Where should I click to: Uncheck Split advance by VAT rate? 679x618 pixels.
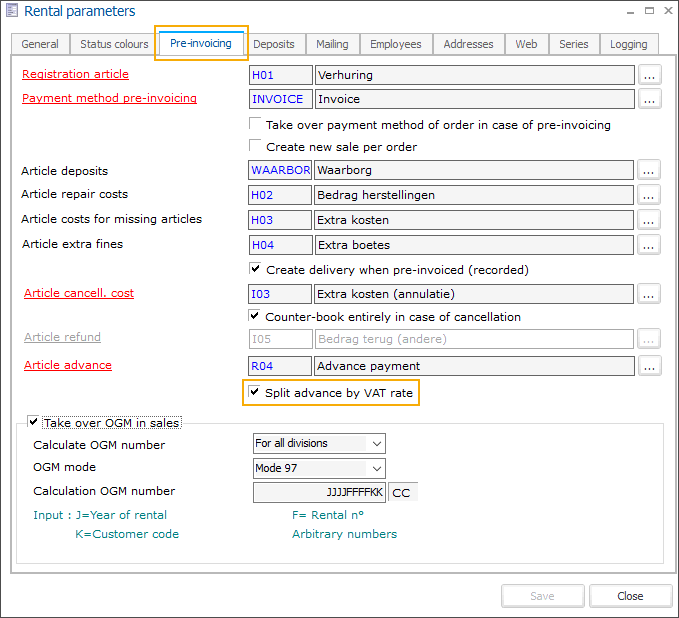click(x=255, y=393)
